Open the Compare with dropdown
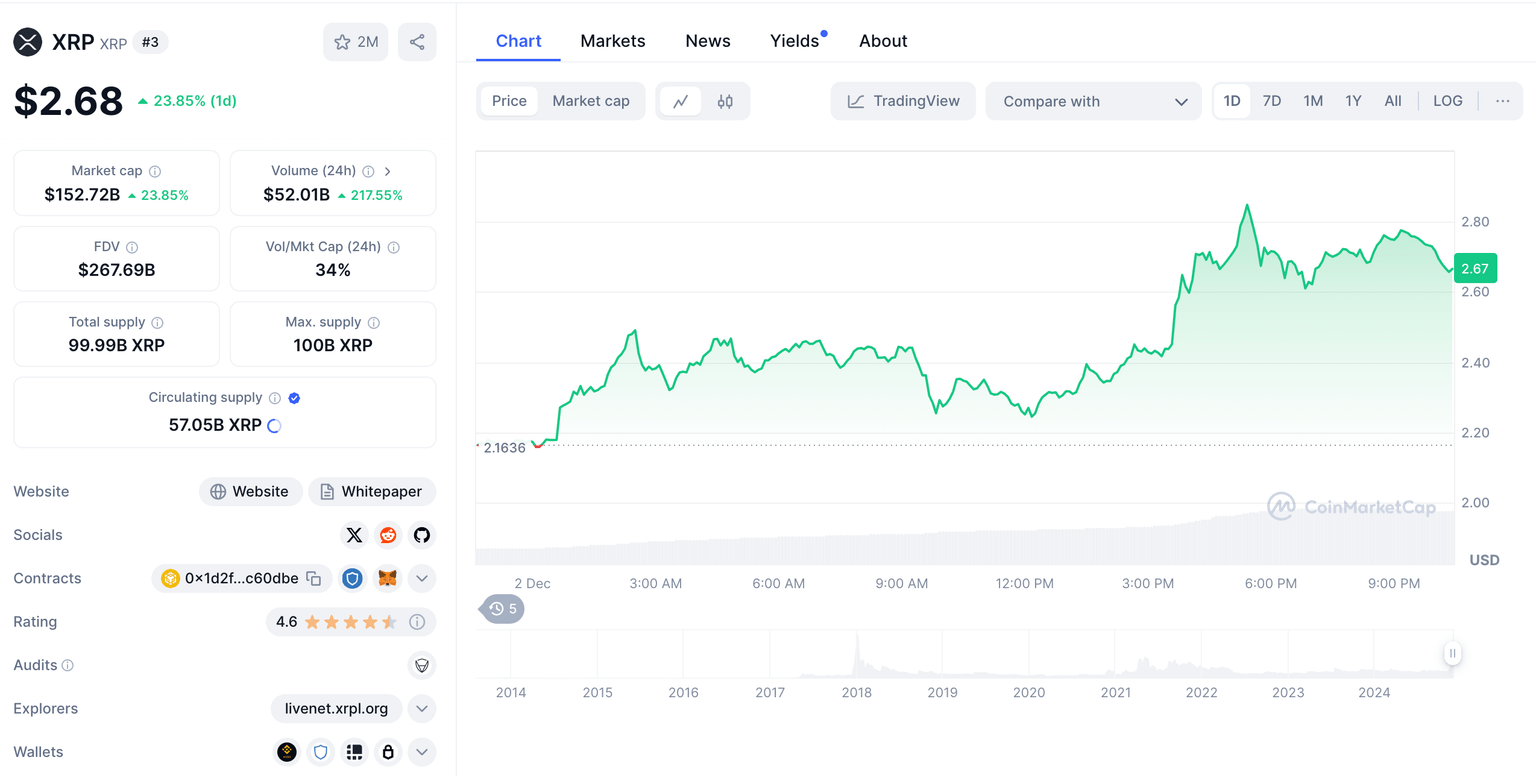Viewport: 1536px width, 776px height. [1094, 101]
